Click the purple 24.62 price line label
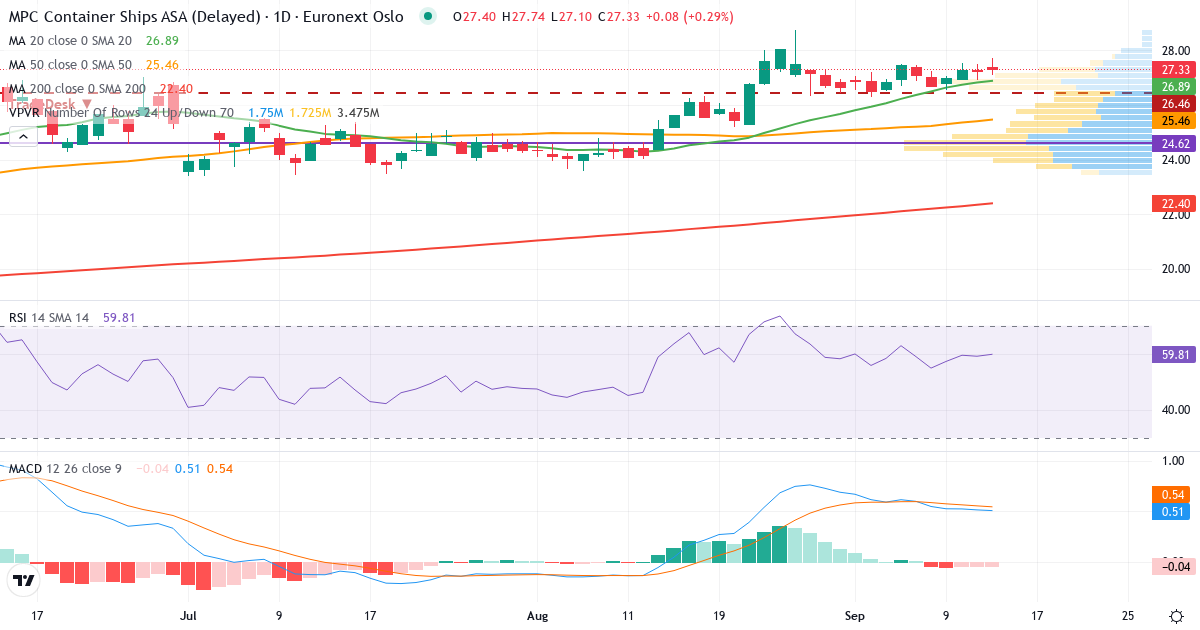This screenshot has height=630, width=1200. click(1174, 143)
